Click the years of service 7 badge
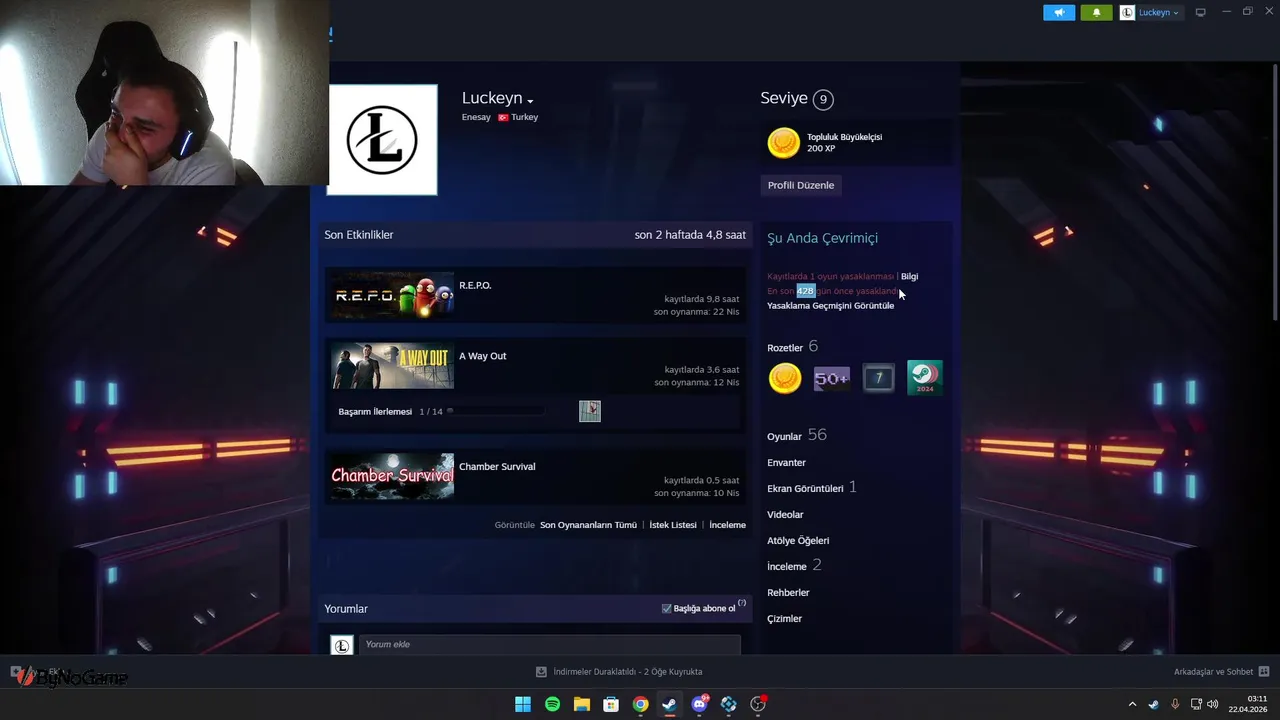The width and height of the screenshot is (1280, 720). [878, 378]
